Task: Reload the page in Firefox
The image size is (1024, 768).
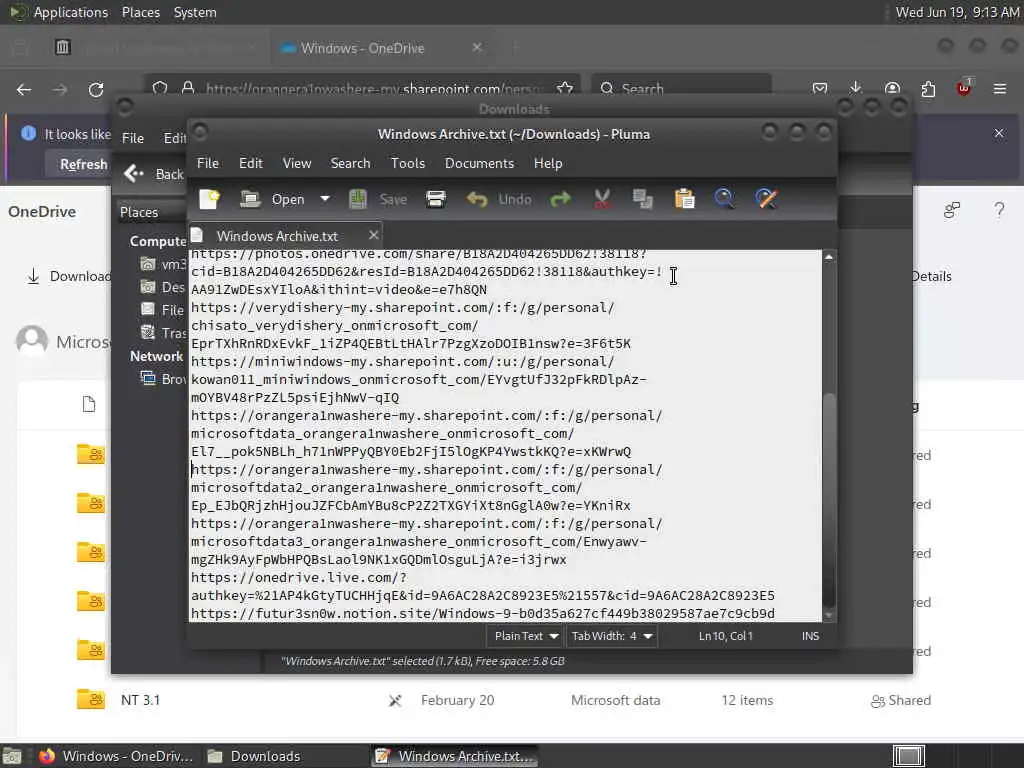Action: (x=96, y=89)
